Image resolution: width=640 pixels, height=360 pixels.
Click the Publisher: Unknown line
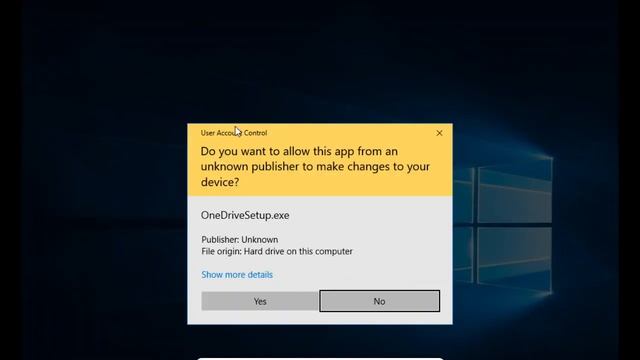pos(240,240)
